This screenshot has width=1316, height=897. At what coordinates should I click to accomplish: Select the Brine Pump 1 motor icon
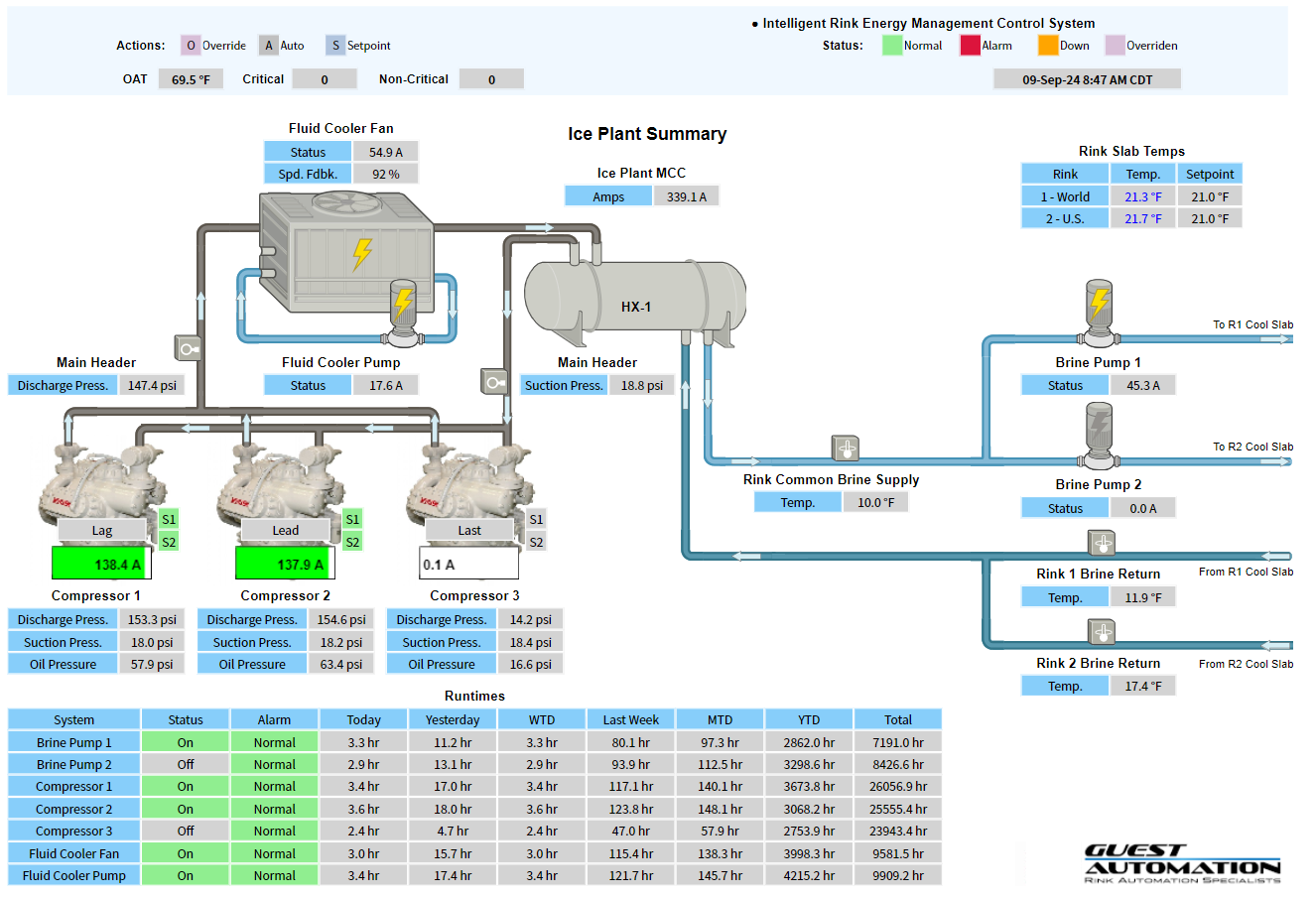(1099, 310)
